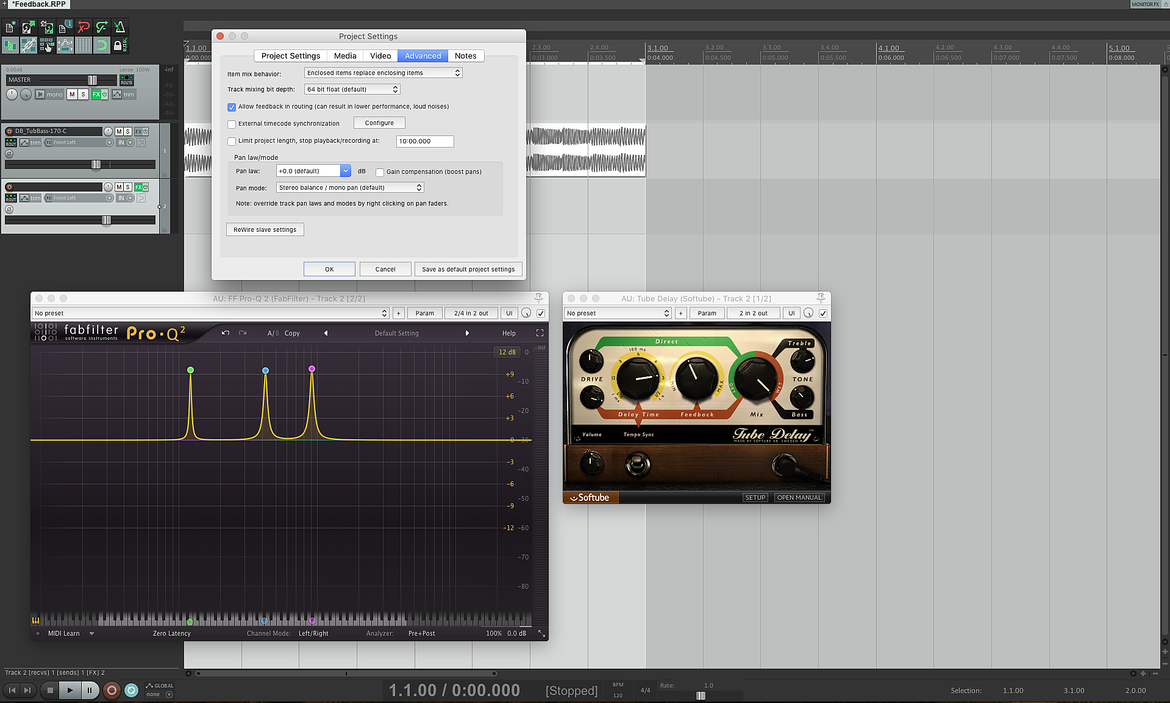Click Configure timecode button
Screen dimensions: 1170x703
(x=379, y=123)
